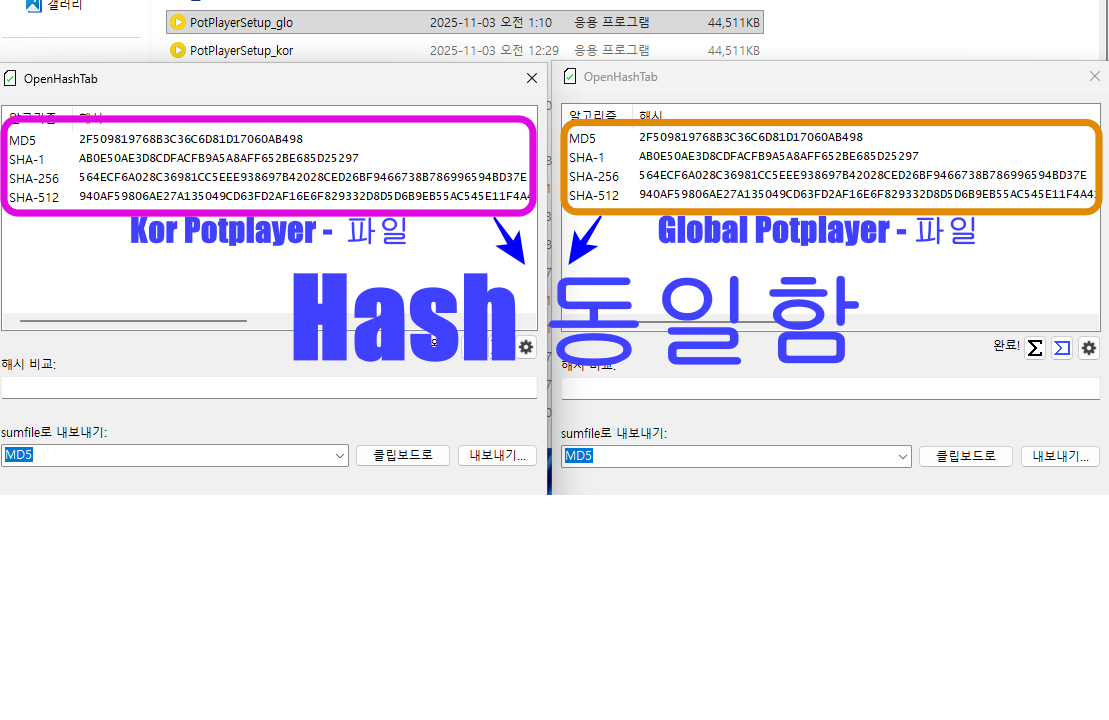Viewport: 1109px width, 720px height.
Task: Click the PotPlayerSetup_kor yellow file icon
Action: point(178,50)
